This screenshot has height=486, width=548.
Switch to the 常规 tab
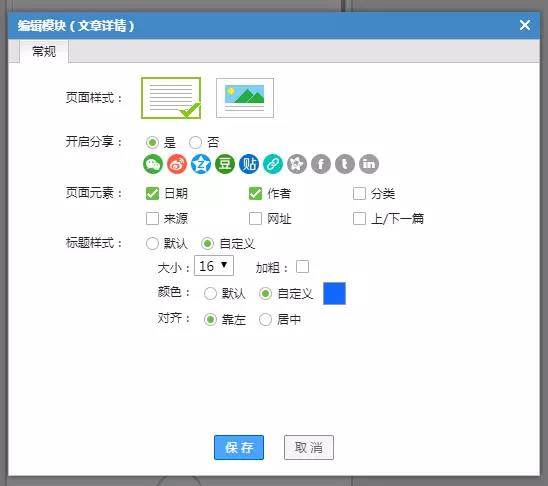(44, 51)
